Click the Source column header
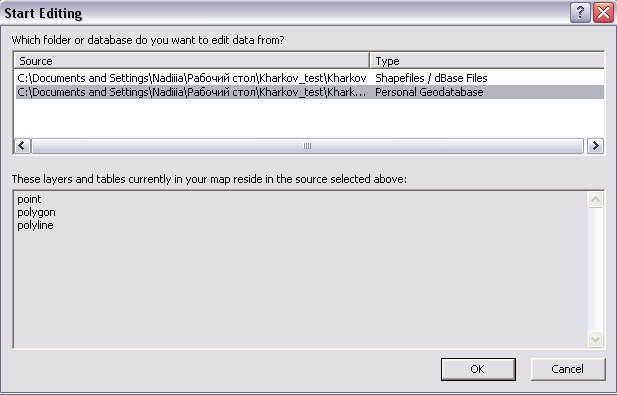617x395 pixels. [x=192, y=61]
